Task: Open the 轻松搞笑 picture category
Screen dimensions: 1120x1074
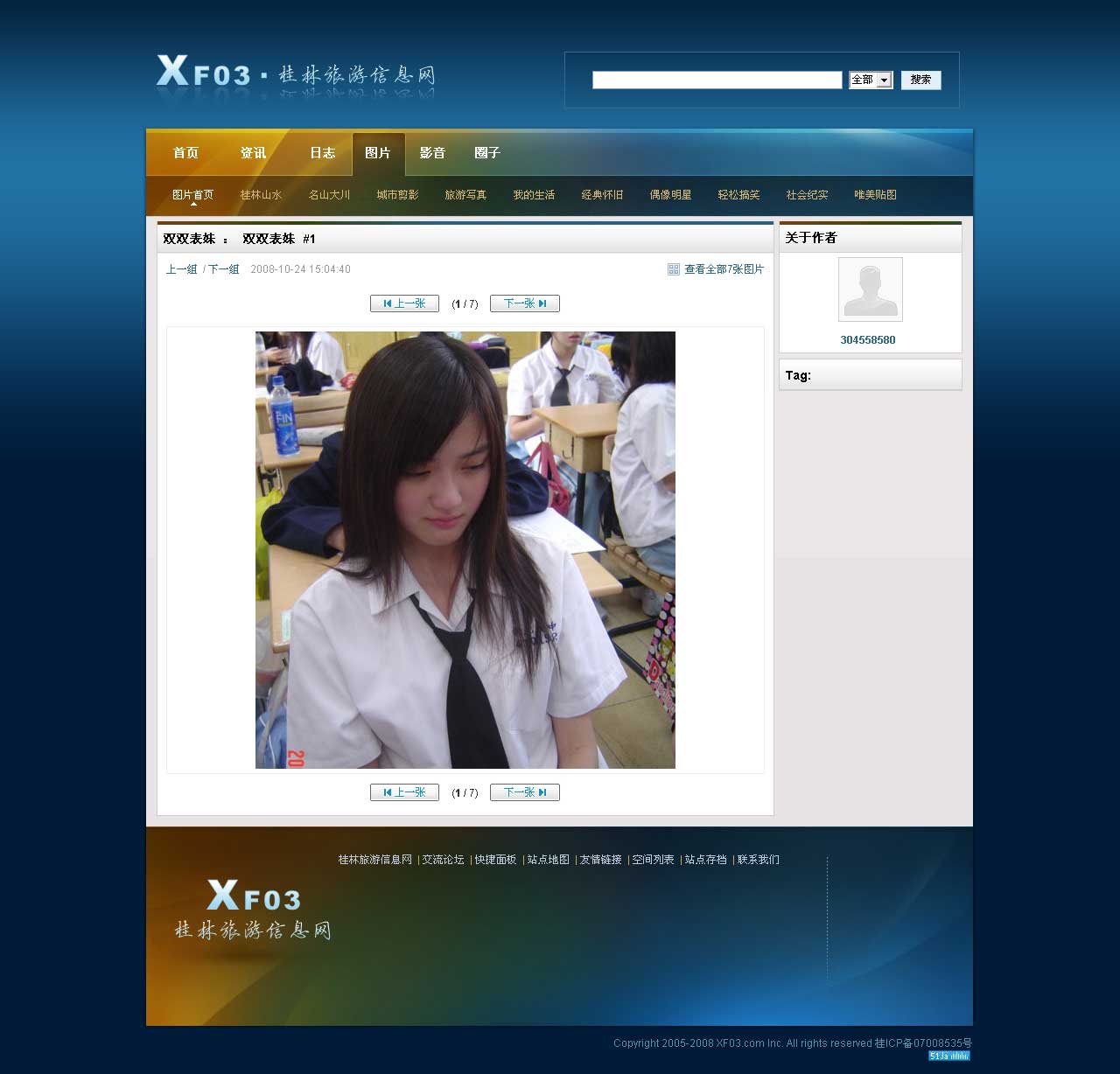Action: coord(738,195)
